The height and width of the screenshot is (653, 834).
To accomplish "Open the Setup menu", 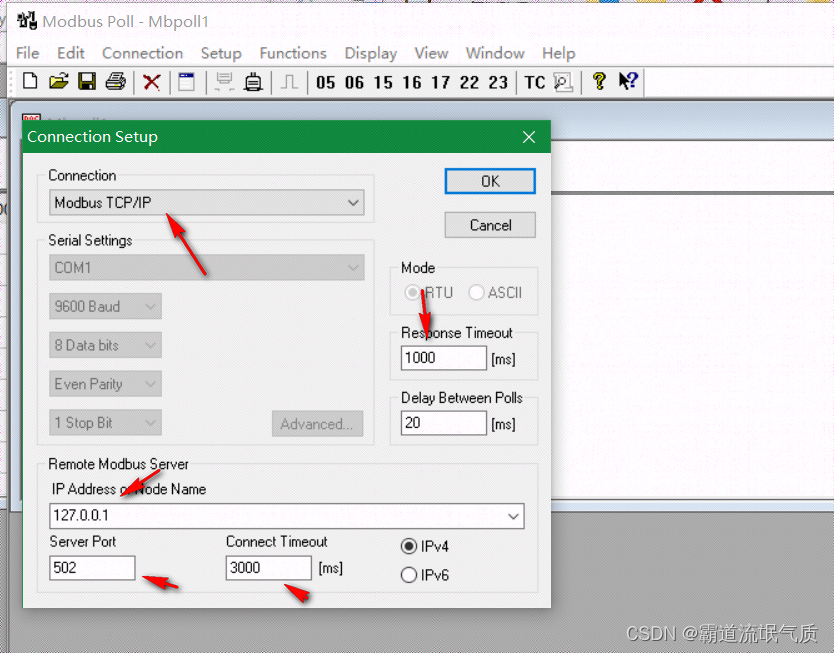I will point(221,53).
